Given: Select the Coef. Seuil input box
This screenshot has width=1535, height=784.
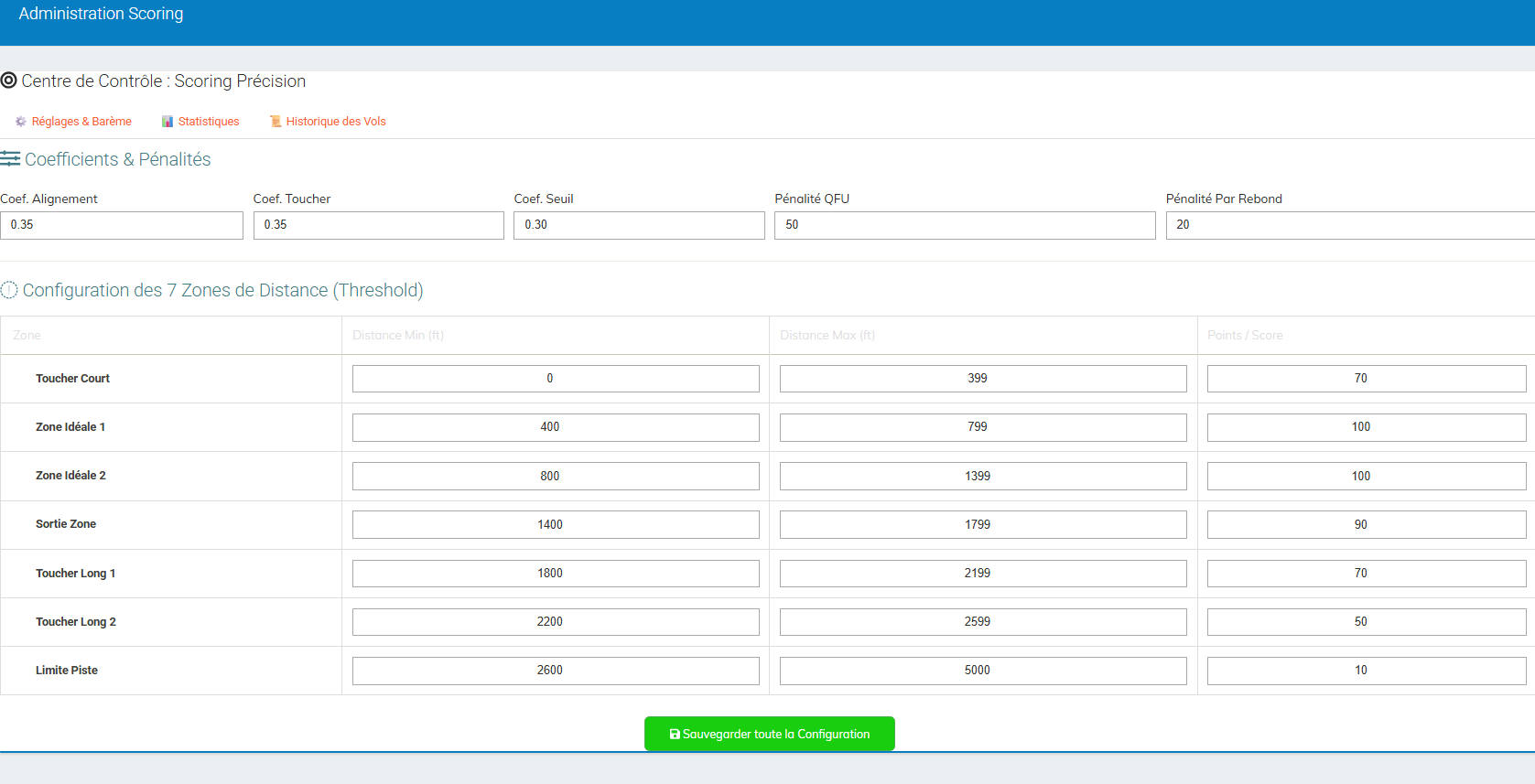Looking at the screenshot, I should [x=640, y=225].
